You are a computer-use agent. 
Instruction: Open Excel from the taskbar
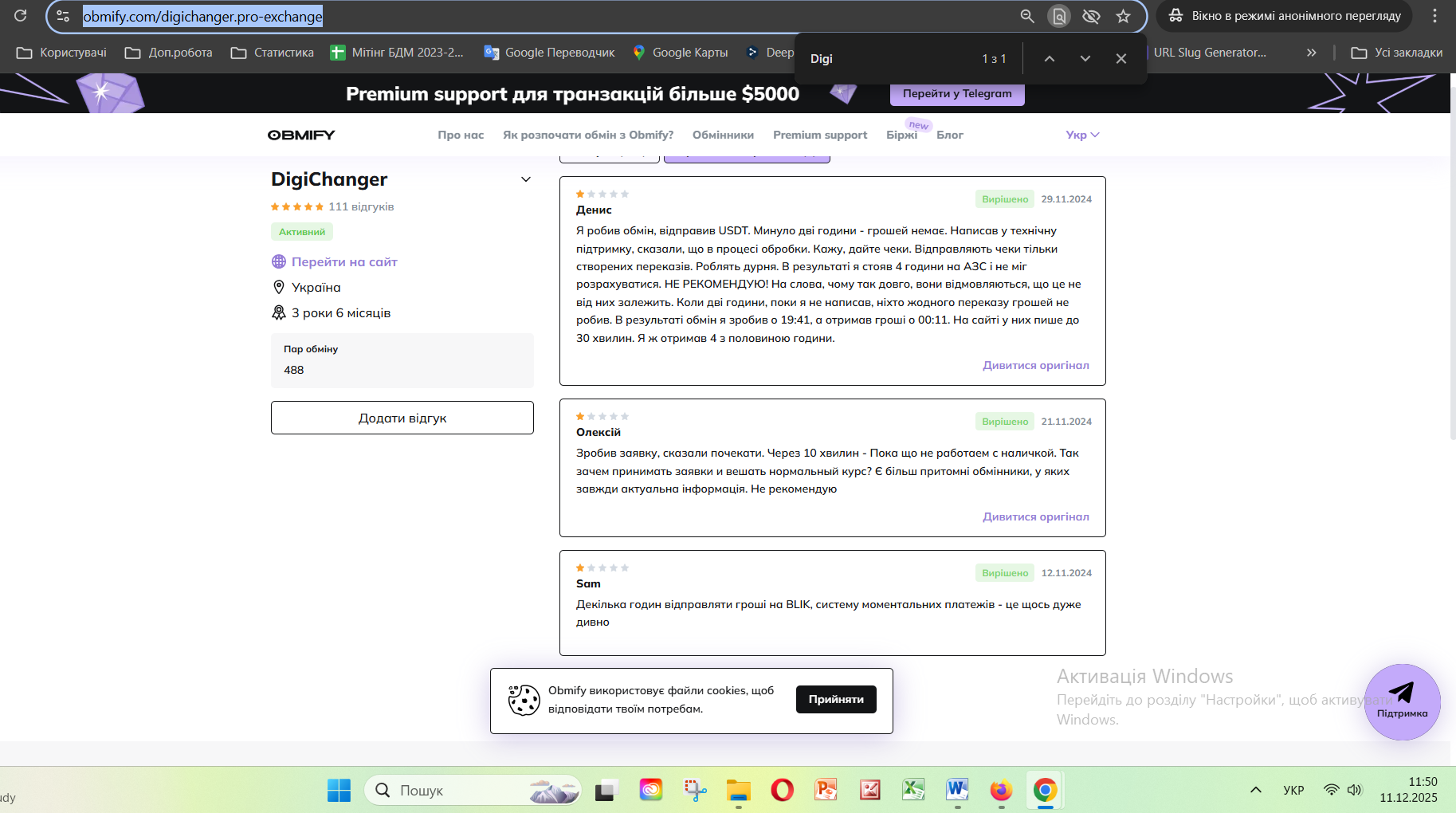point(913,791)
